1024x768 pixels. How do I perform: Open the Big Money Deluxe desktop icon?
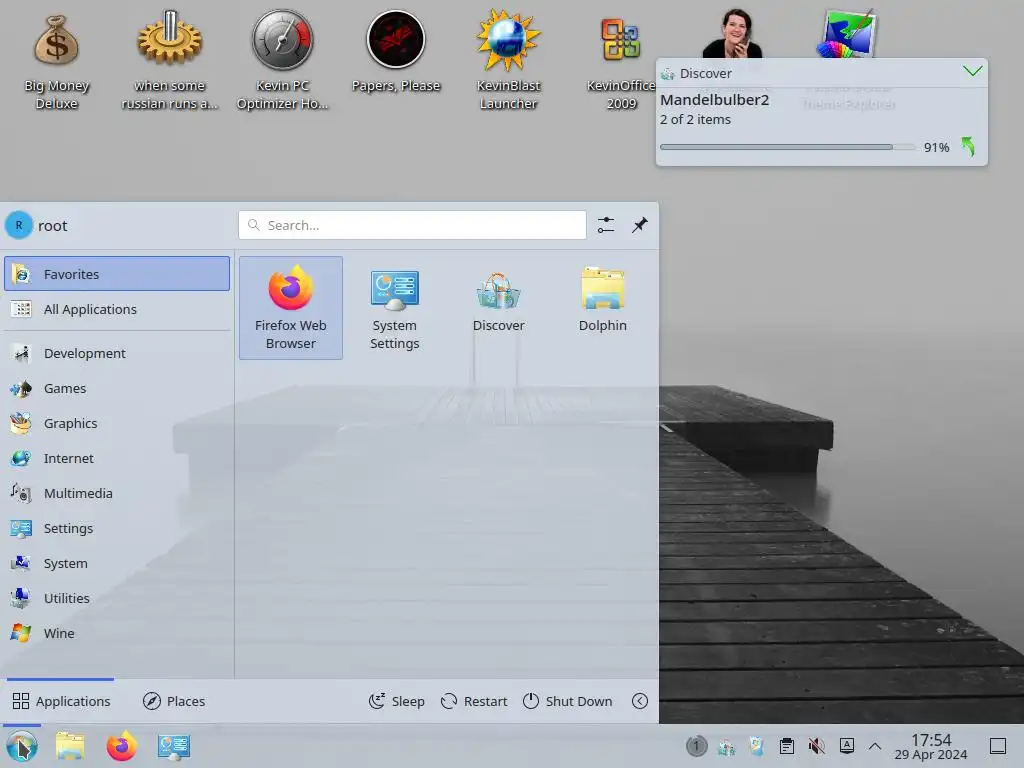(x=56, y=60)
